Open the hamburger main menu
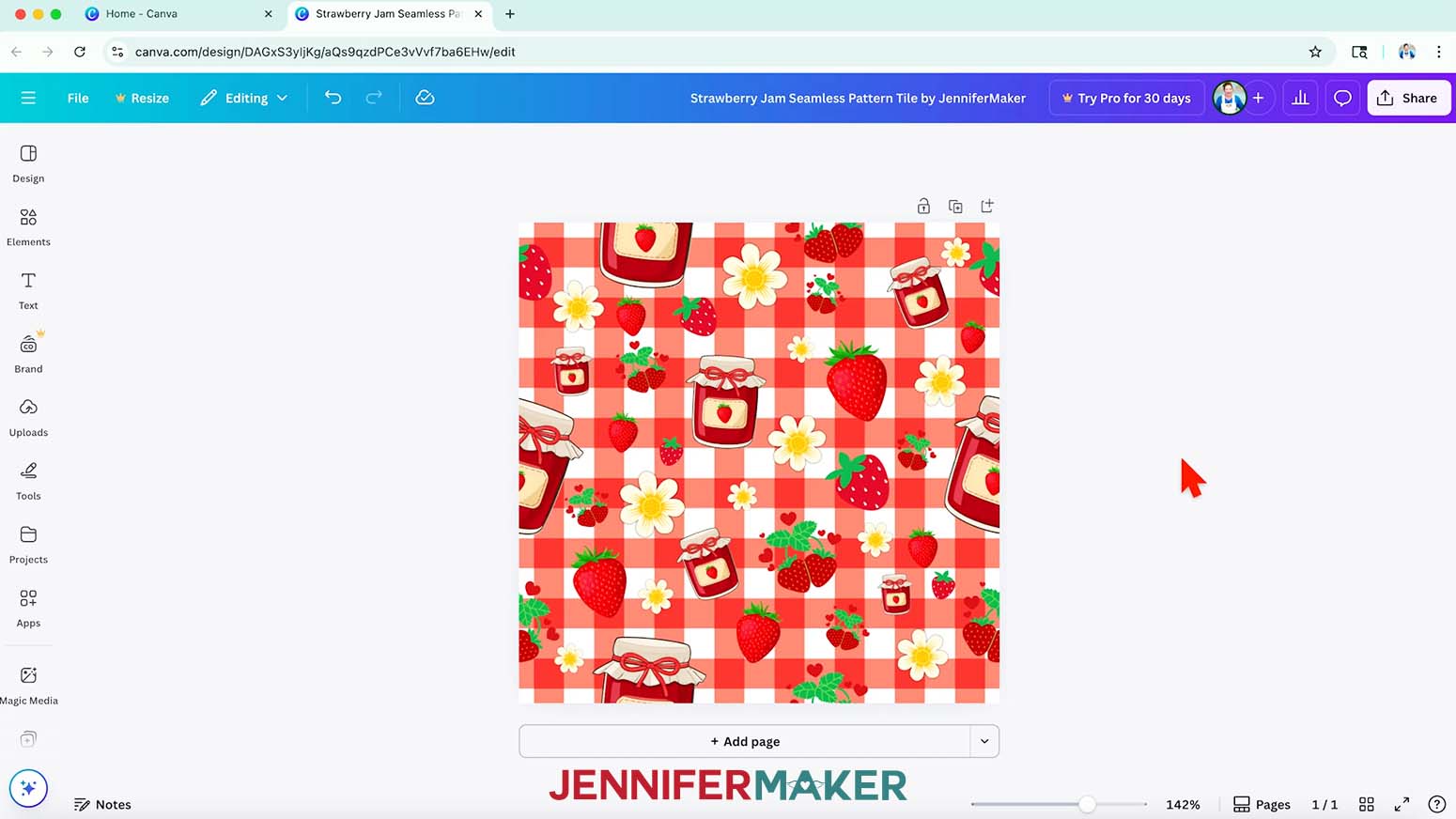The width and height of the screenshot is (1456, 819). pos(28,98)
